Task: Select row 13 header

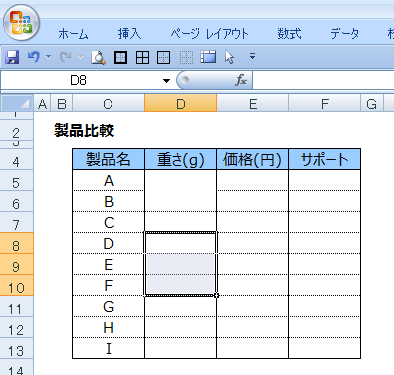Action: (16, 348)
